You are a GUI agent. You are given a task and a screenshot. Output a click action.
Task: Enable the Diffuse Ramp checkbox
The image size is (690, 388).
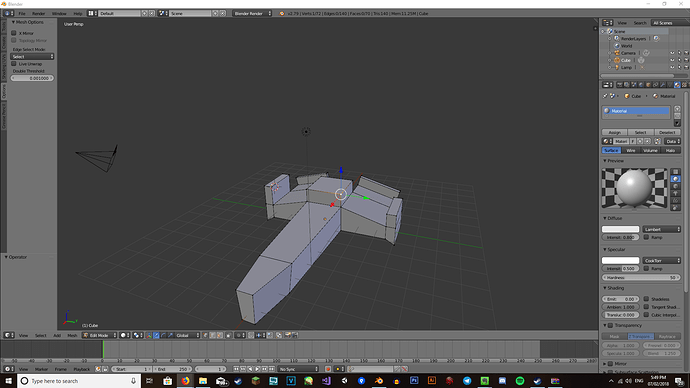point(646,237)
